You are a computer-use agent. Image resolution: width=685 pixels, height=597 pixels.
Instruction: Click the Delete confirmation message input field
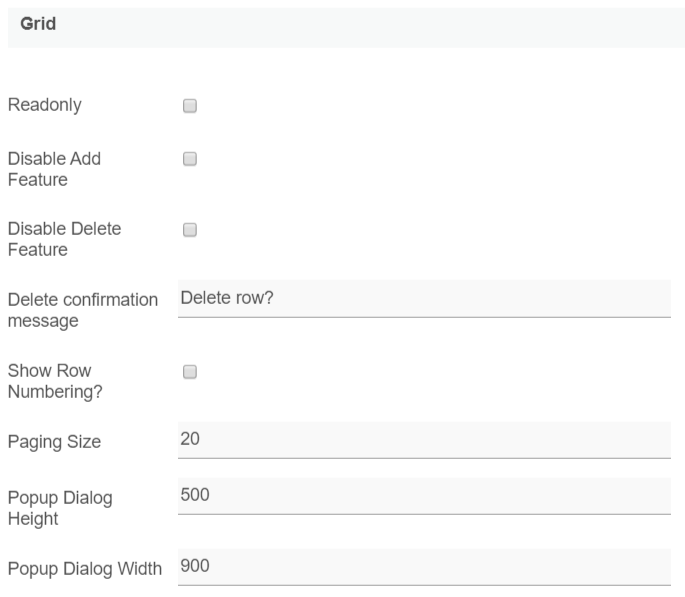[424, 298]
